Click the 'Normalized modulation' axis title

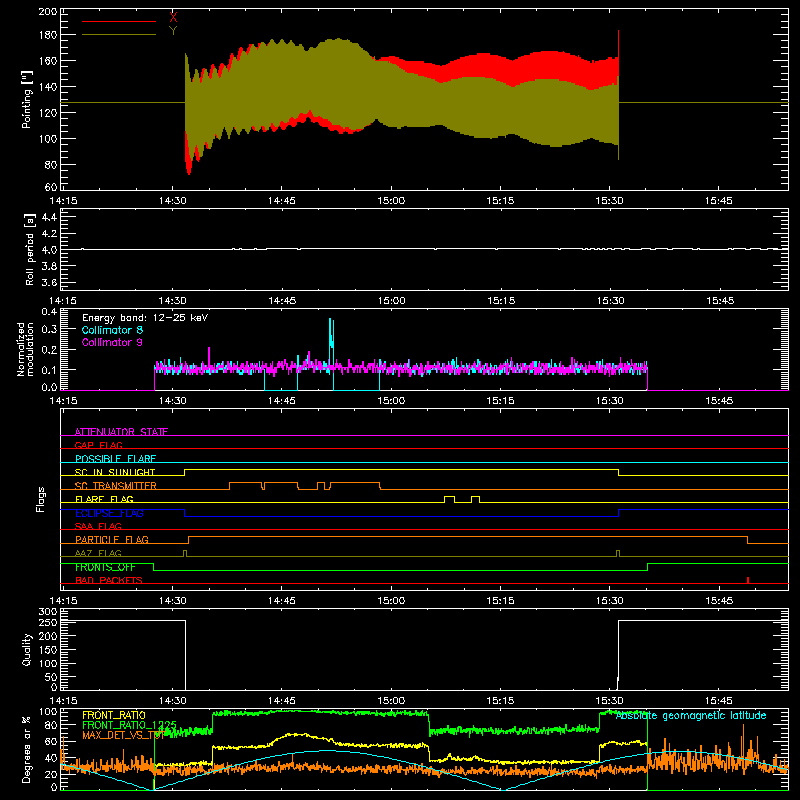pyautogui.click(x=26, y=349)
